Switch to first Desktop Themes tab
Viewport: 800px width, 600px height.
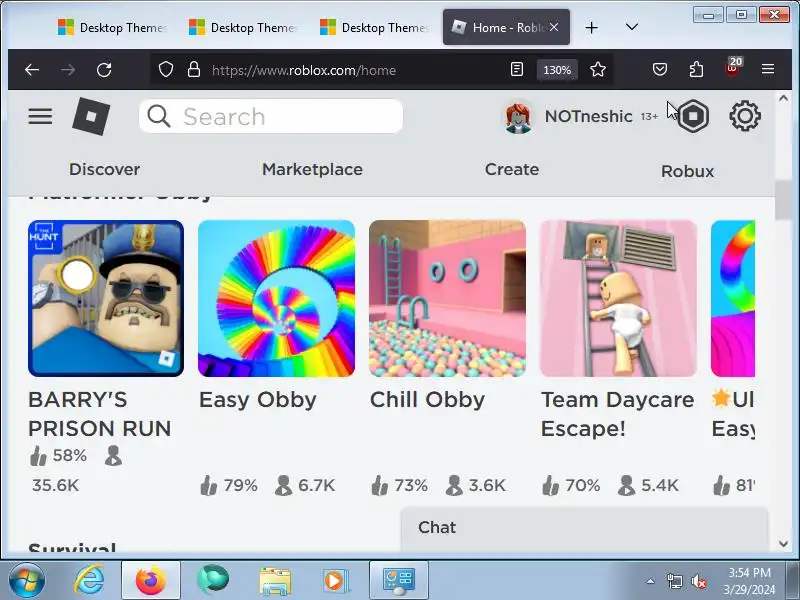[112, 27]
